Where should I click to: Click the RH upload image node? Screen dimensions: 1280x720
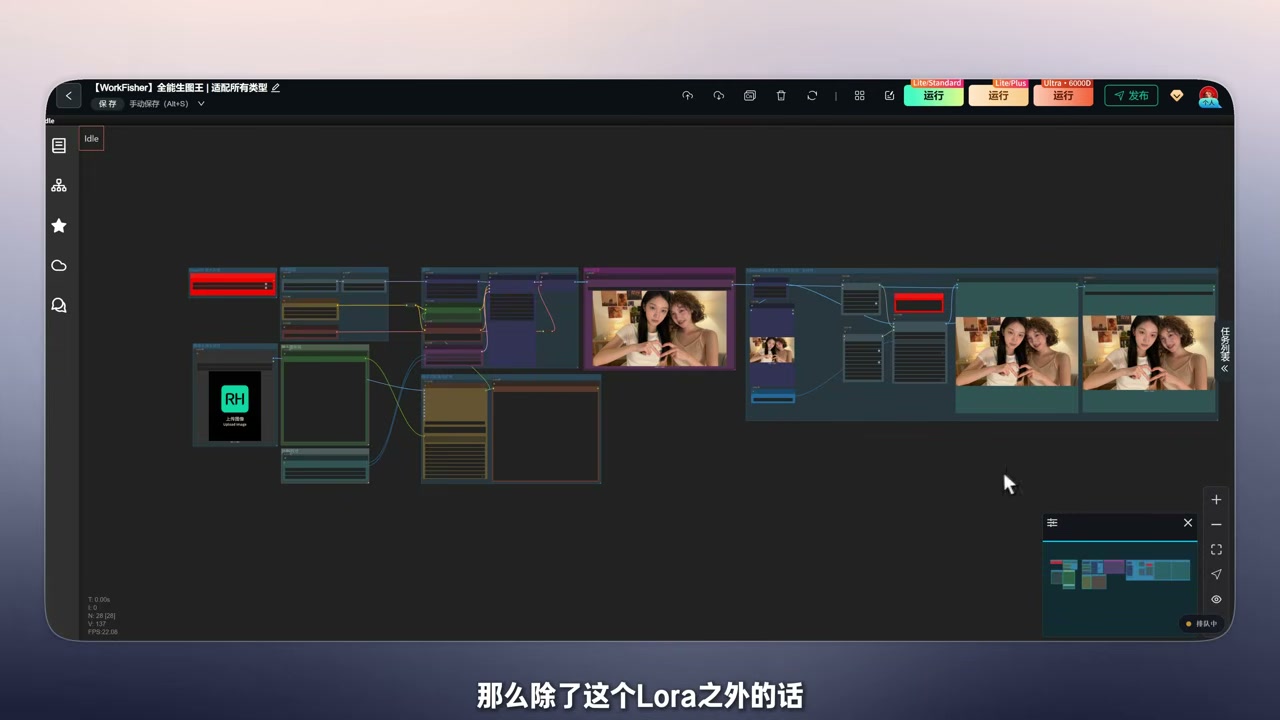coord(235,406)
